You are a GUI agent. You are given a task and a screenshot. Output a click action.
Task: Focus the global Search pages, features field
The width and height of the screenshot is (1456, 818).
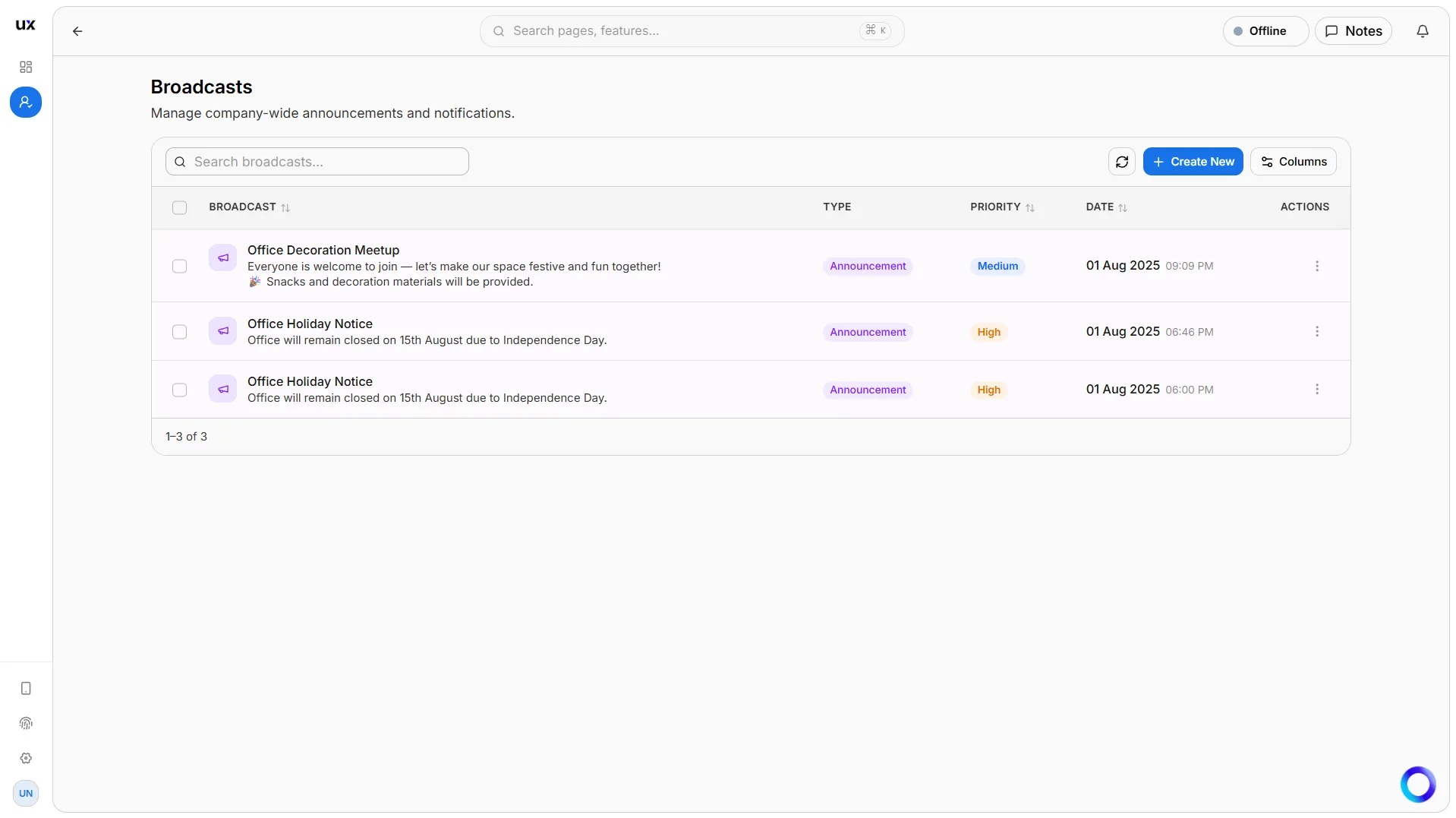coord(692,31)
